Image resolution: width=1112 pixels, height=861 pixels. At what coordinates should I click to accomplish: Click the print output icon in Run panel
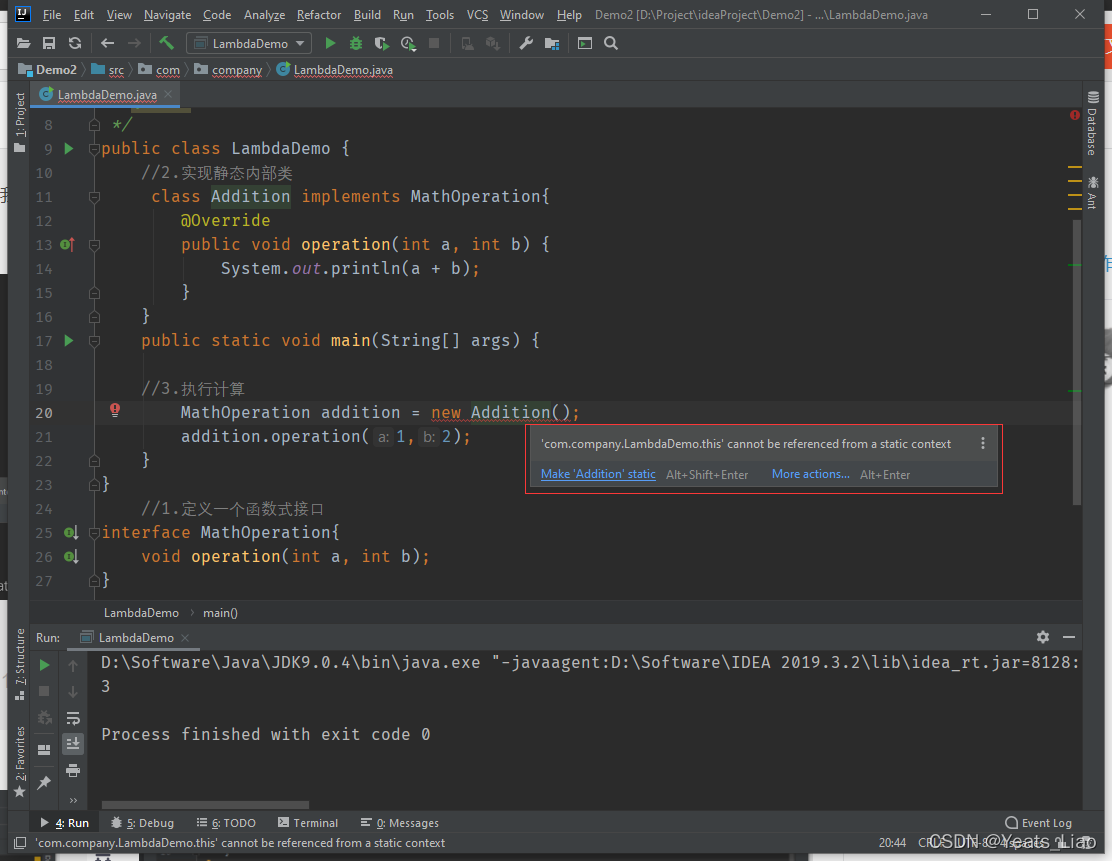(72, 770)
